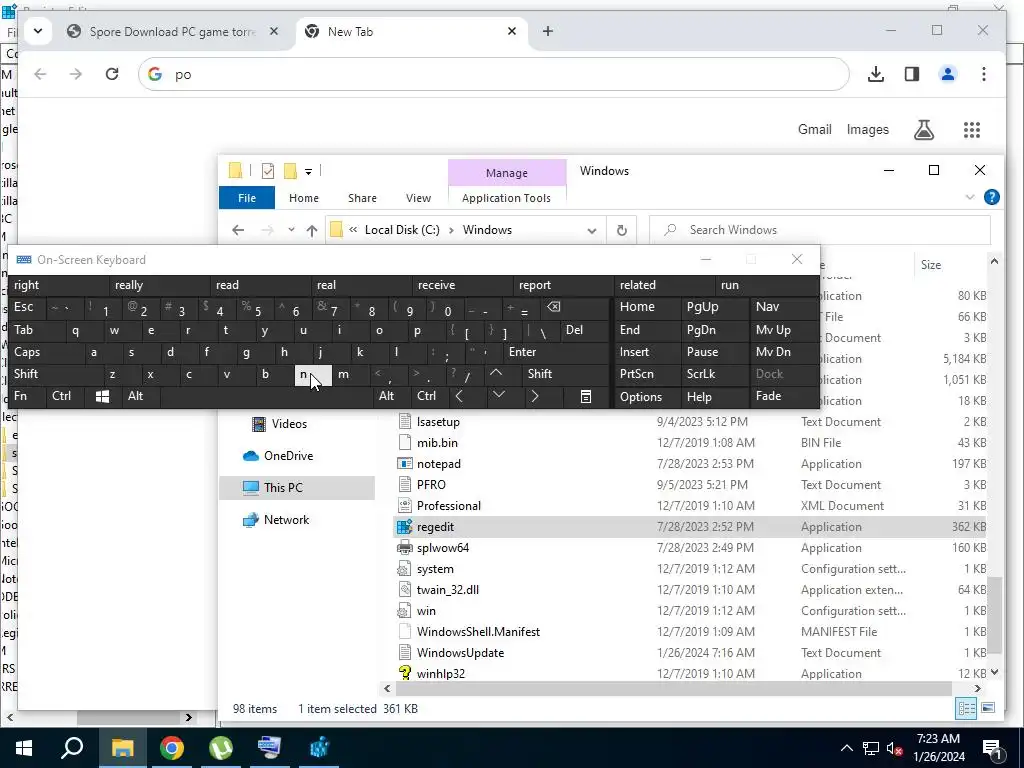Toggle Fn key on On-Screen Keyboard
This screenshot has width=1024, height=768.
[27, 396]
